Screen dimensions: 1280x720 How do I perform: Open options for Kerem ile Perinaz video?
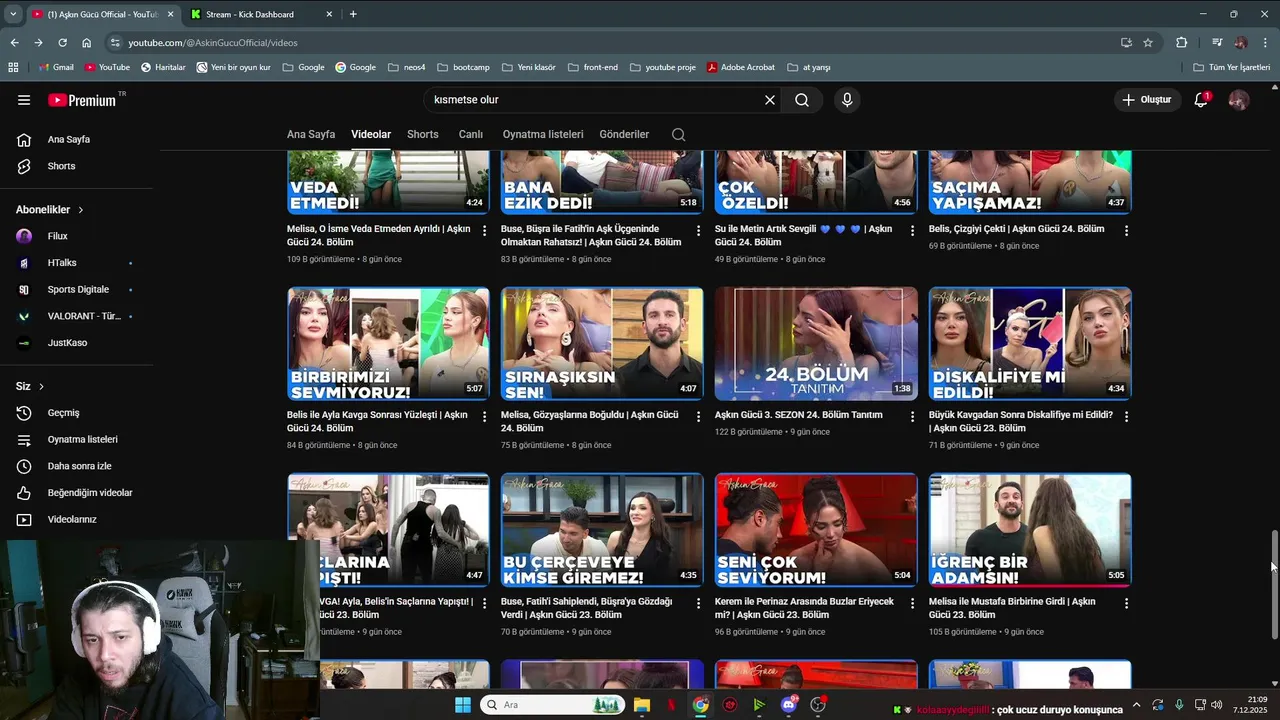click(912, 603)
